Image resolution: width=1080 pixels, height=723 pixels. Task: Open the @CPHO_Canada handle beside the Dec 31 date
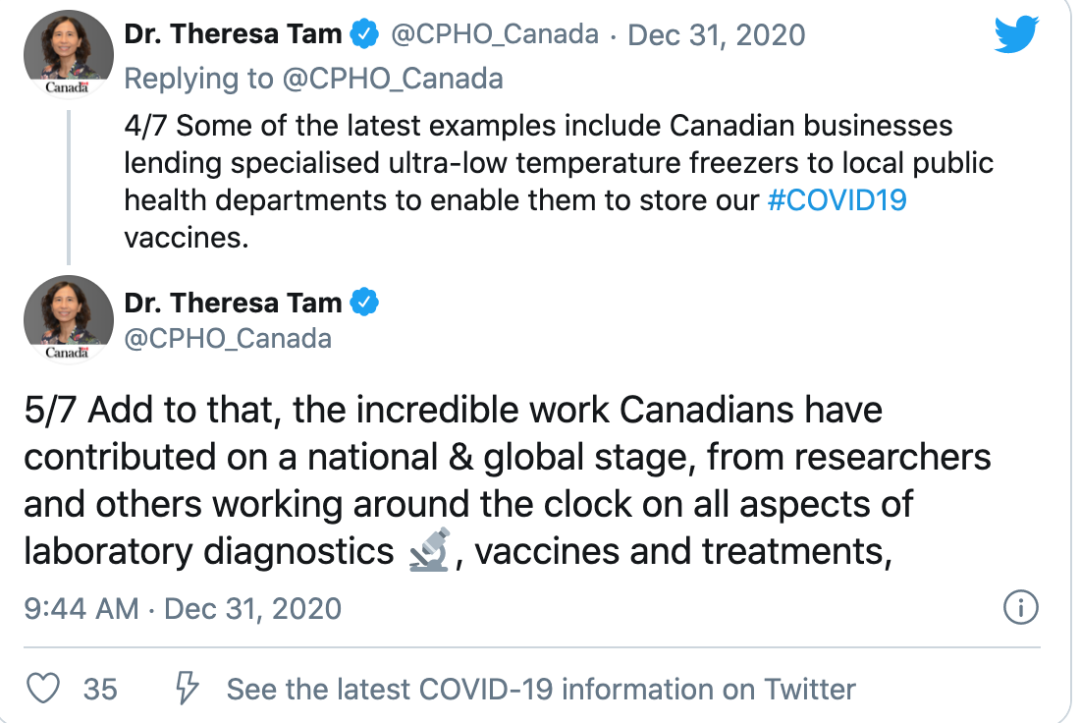[x=495, y=34]
